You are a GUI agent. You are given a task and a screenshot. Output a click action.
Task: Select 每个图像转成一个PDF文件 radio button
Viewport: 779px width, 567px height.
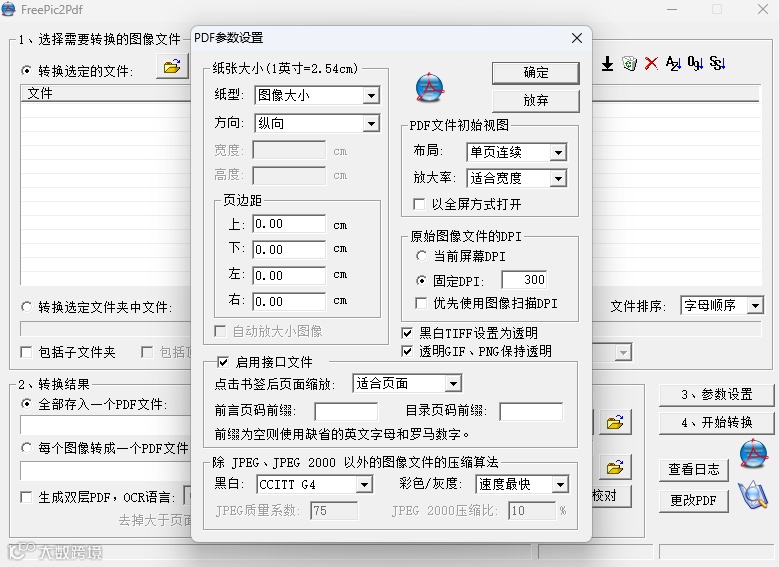pyautogui.click(x=26, y=448)
